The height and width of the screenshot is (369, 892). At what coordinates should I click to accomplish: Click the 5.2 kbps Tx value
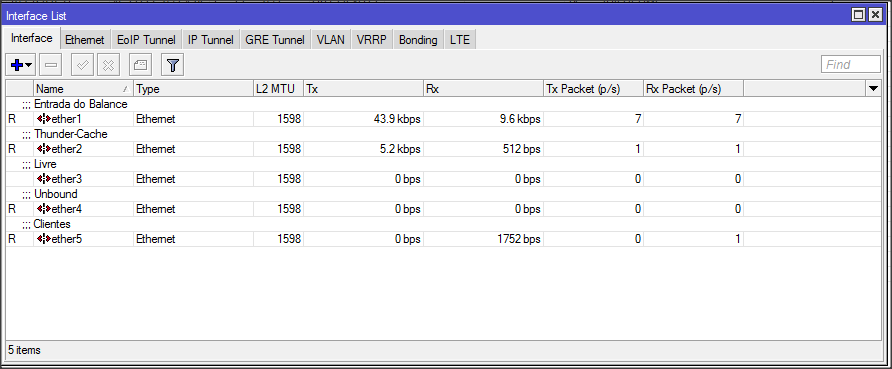click(x=400, y=149)
